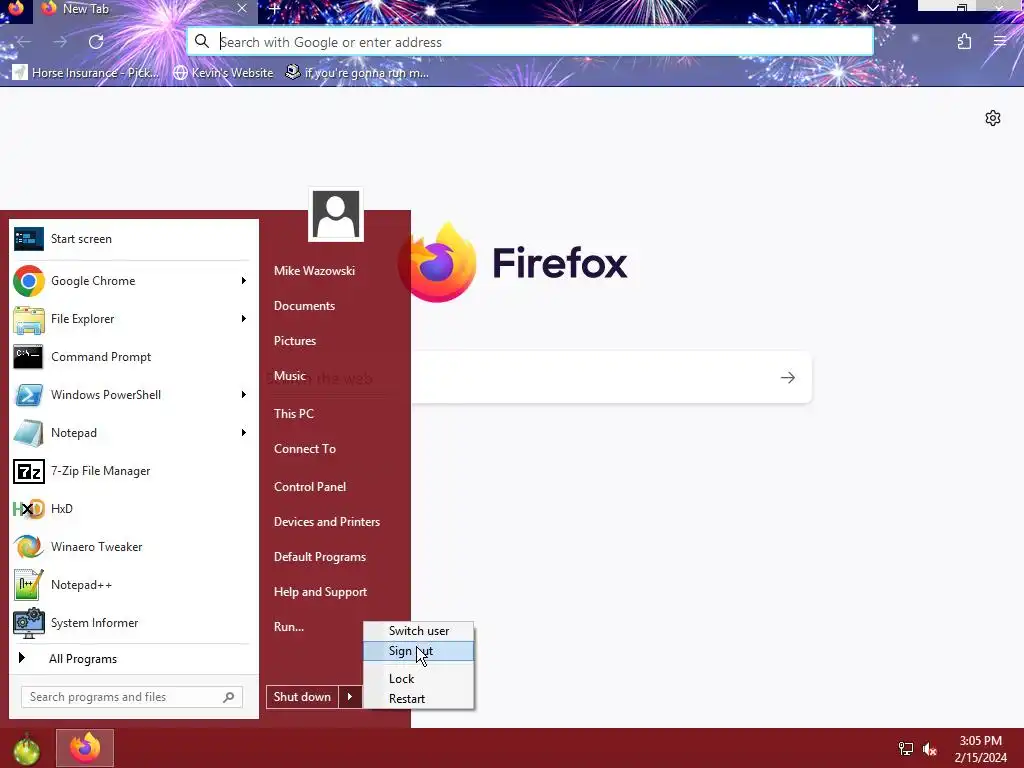The height and width of the screenshot is (768, 1024).
Task: Open Default Programs
Action: (320, 557)
